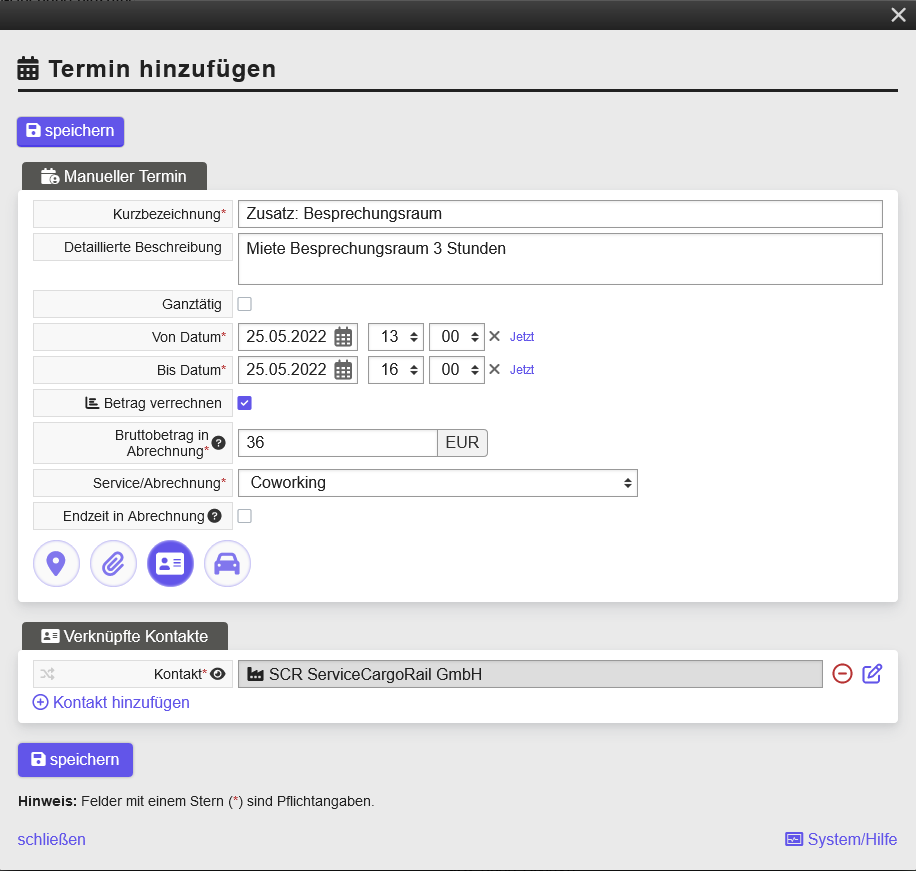This screenshot has width=916, height=871.
Task: Open calendar picker for Bis Datum
Action: [343, 370]
